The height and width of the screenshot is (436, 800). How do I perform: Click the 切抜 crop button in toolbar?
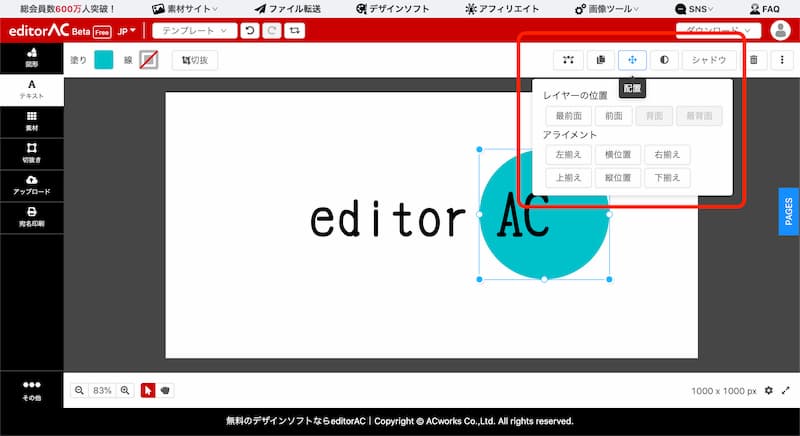pos(195,60)
